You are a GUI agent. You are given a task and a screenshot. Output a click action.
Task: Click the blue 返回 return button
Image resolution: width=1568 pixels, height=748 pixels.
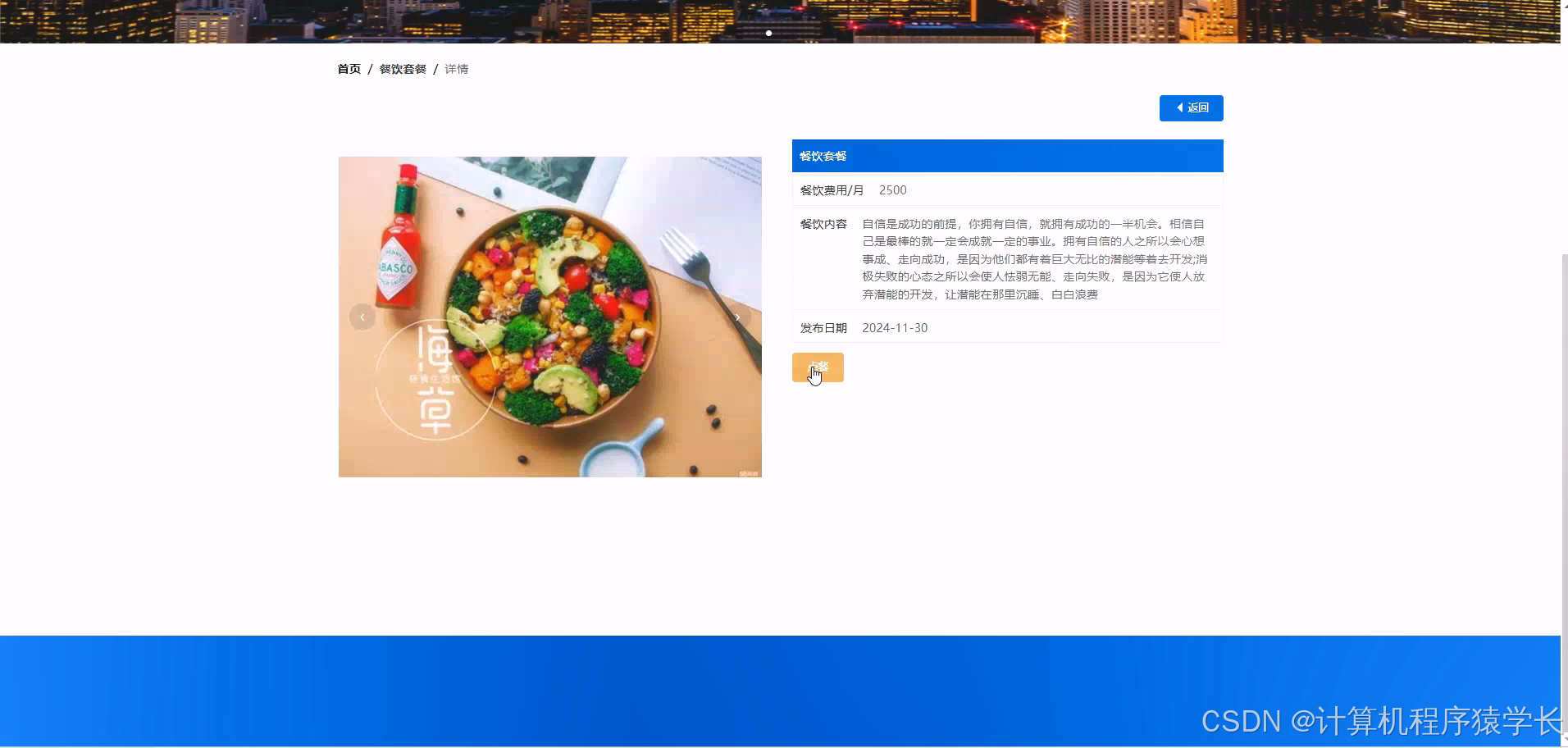click(1191, 107)
